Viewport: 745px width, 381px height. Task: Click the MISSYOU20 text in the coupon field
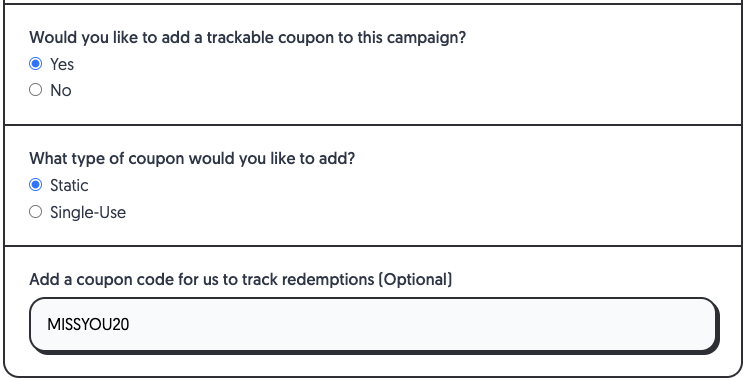[x=88, y=324]
